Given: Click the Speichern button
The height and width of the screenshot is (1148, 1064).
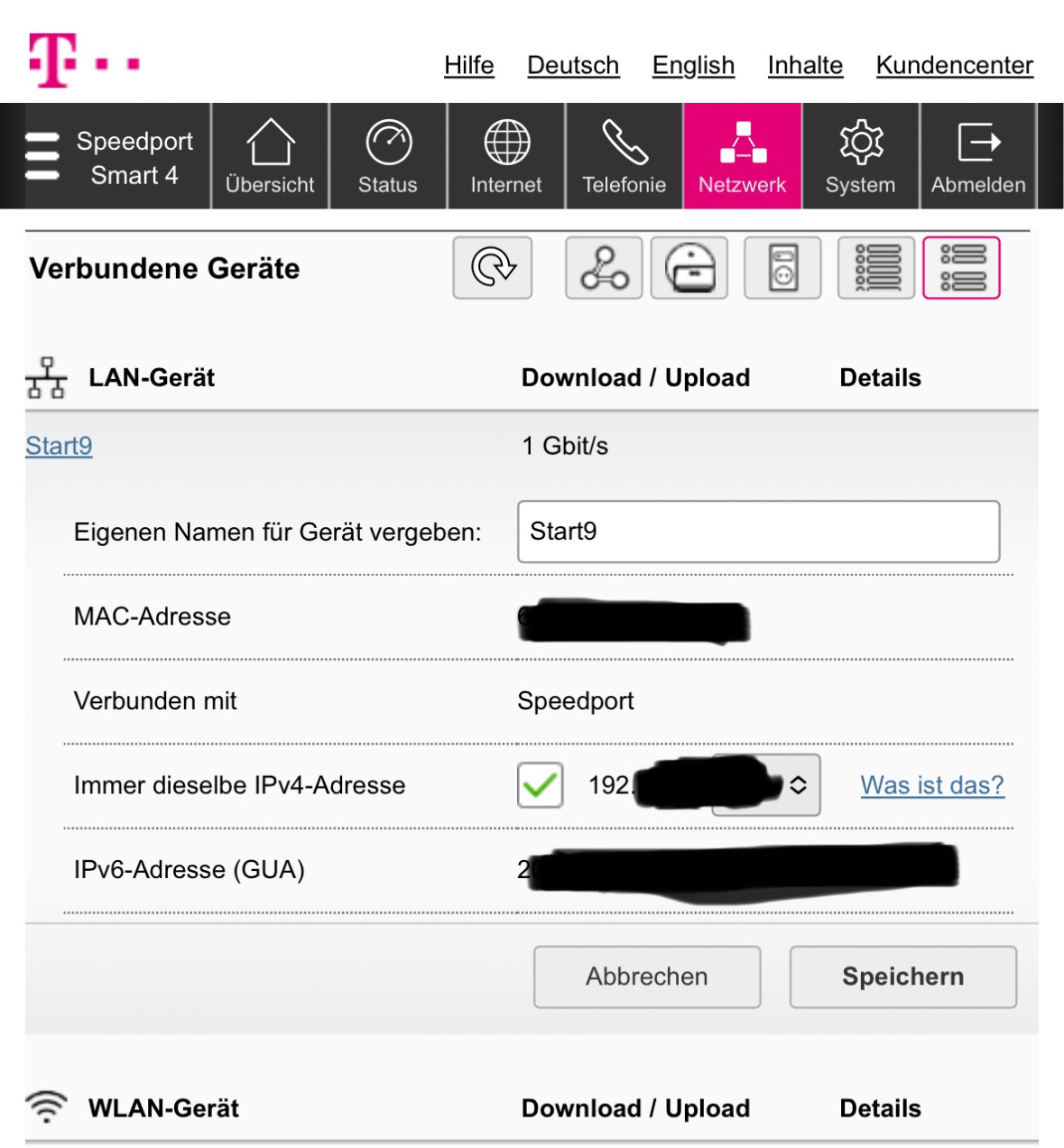Looking at the screenshot, I should pos(903,977).
